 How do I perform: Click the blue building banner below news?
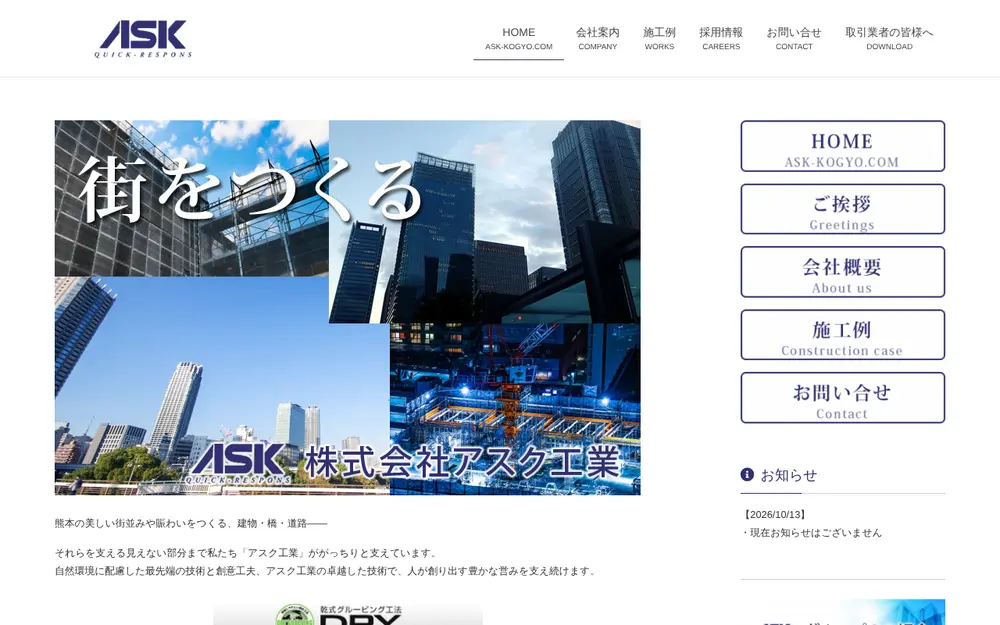pos(842,612)
